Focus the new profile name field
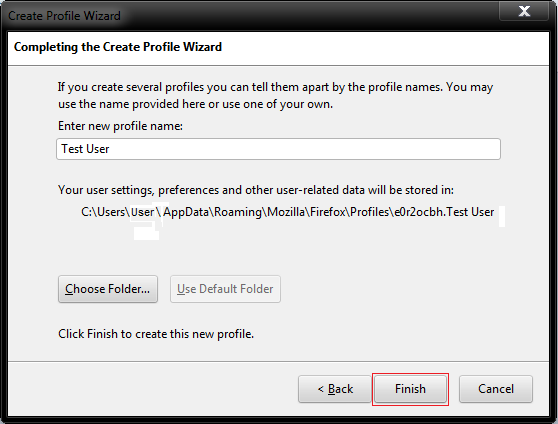 click(x=278, y=149)
